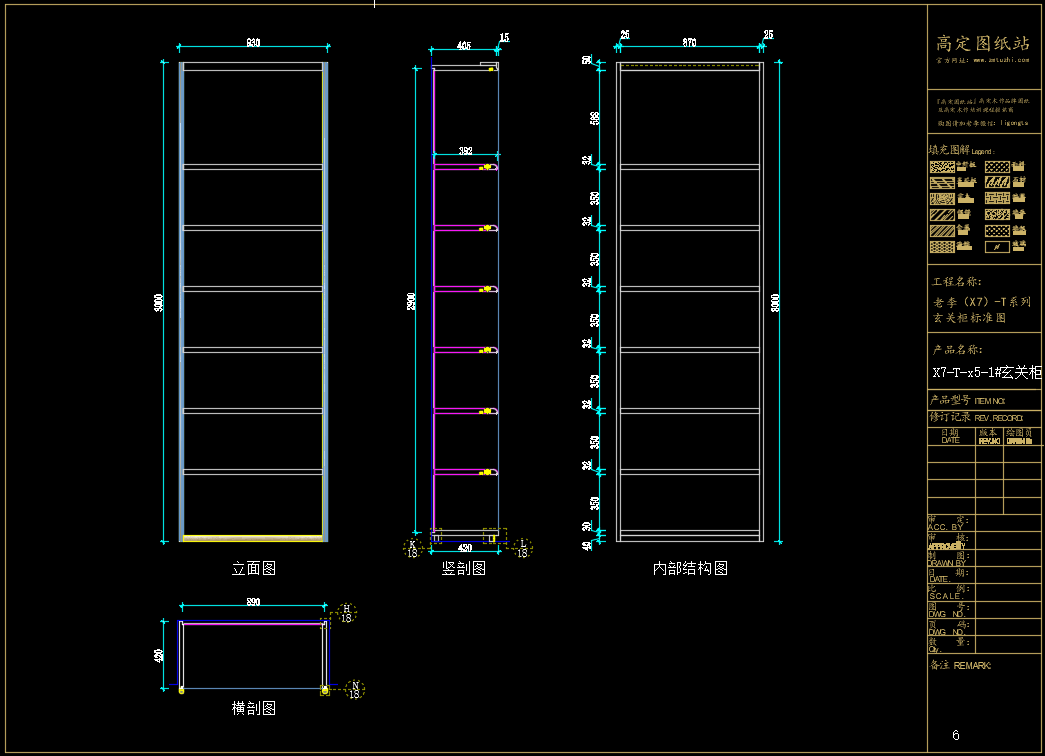Select the SCALE field in title block
This screenshot has width=1045, height=756.
tap(946, 592)
